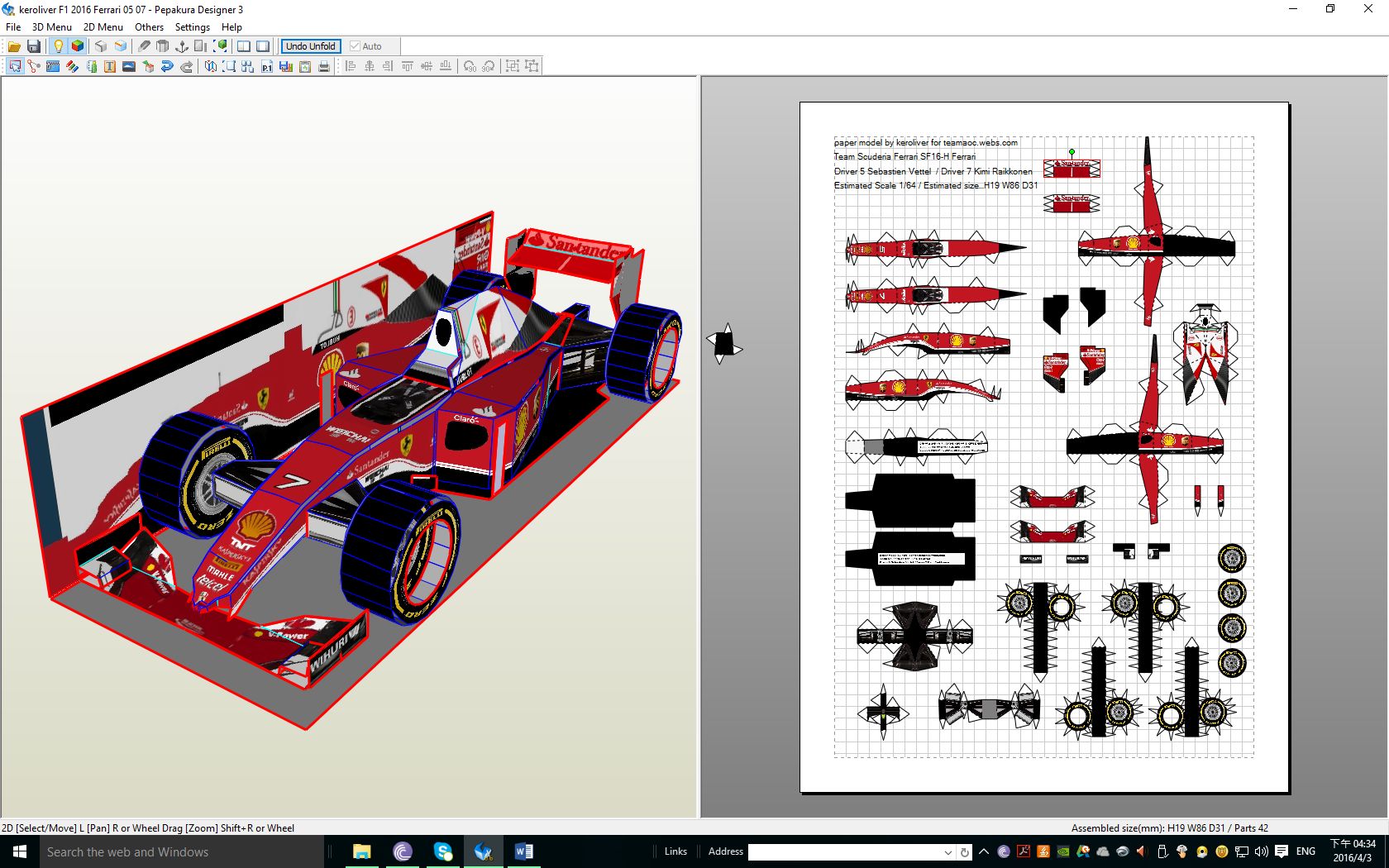Select the anchor icon in the toolbar

click(182, 46)
